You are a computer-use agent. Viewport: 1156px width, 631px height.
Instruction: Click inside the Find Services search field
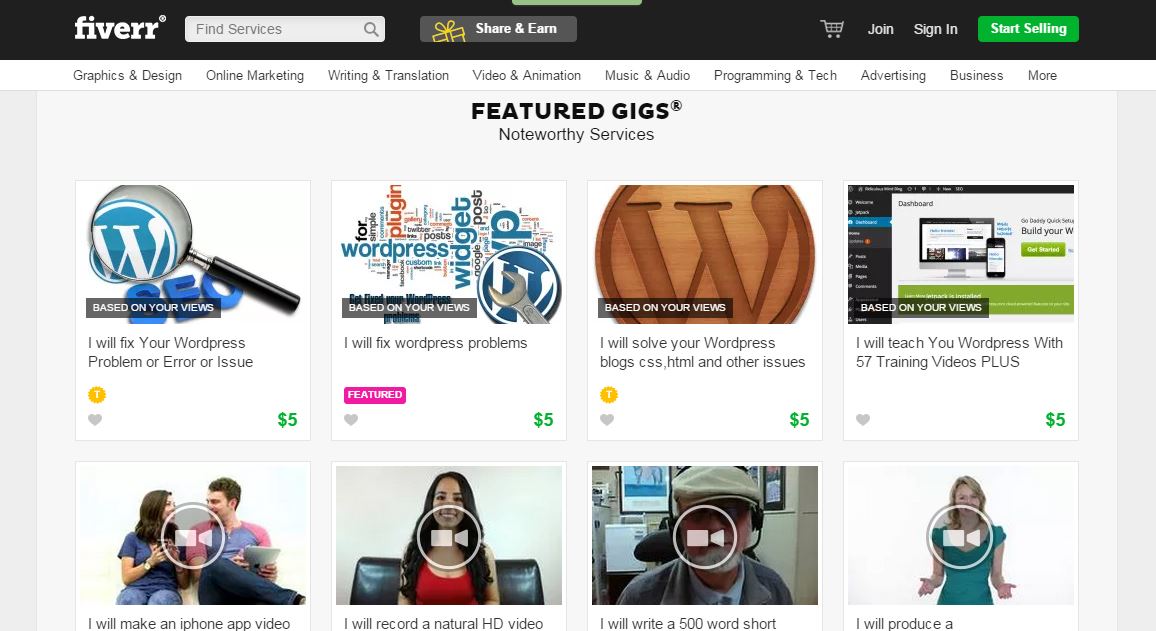270,28
